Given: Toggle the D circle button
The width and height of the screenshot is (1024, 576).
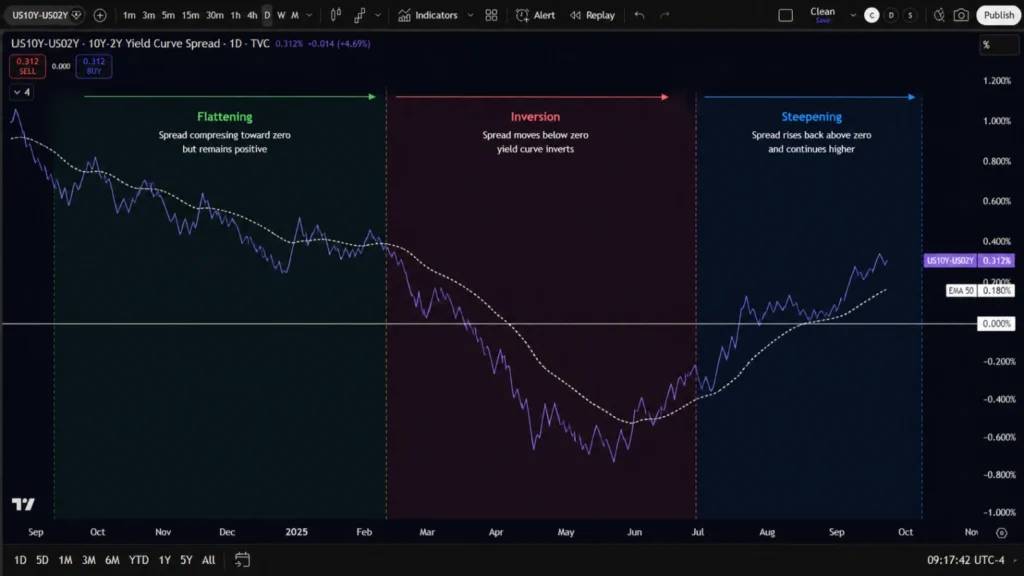Looking at the screenshot, I should [891, 15].
